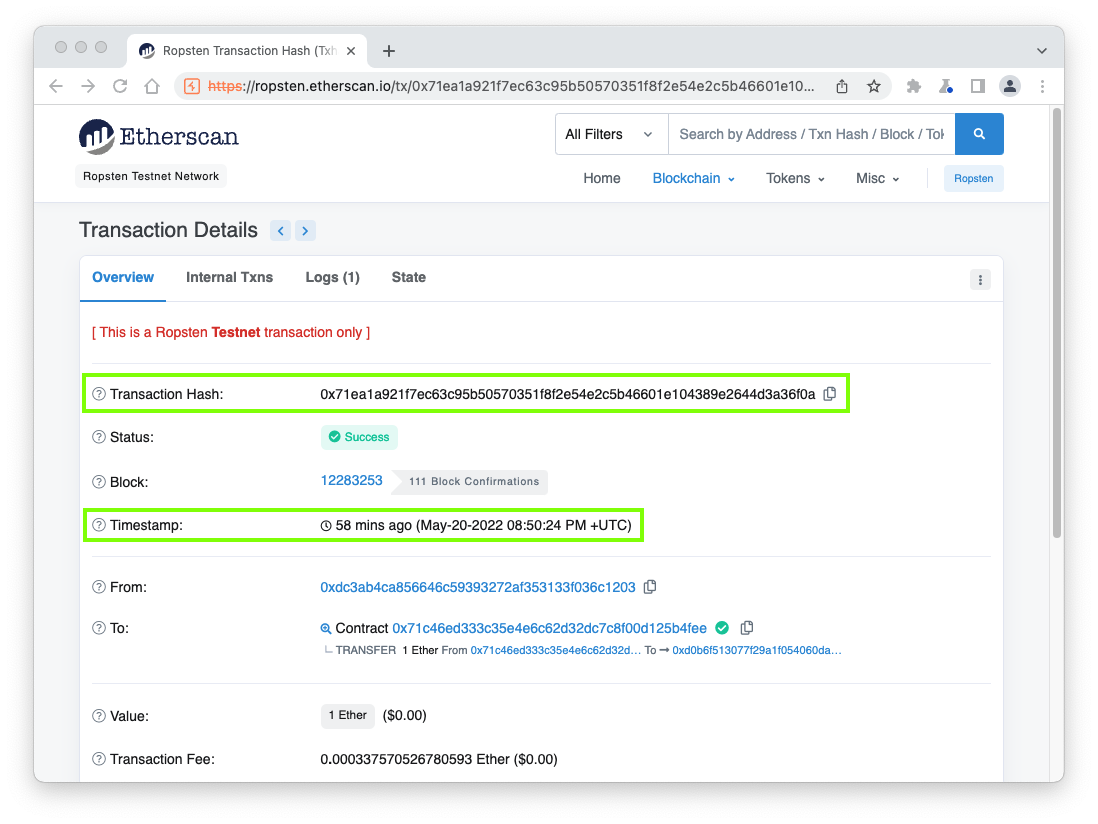Copy the From address to clipboard

tap(650, 587)
